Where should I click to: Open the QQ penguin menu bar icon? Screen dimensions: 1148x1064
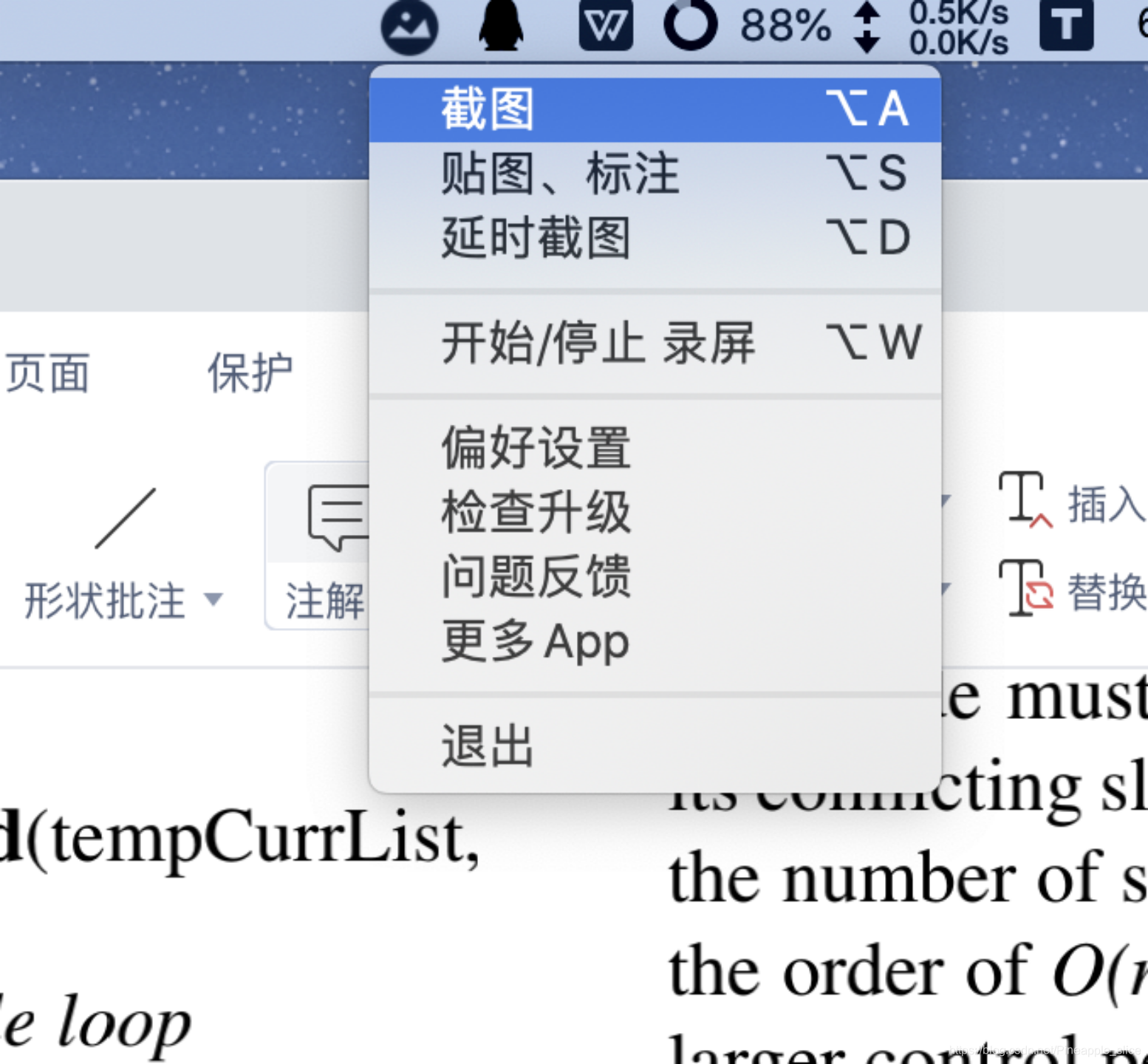click(502, 25)
